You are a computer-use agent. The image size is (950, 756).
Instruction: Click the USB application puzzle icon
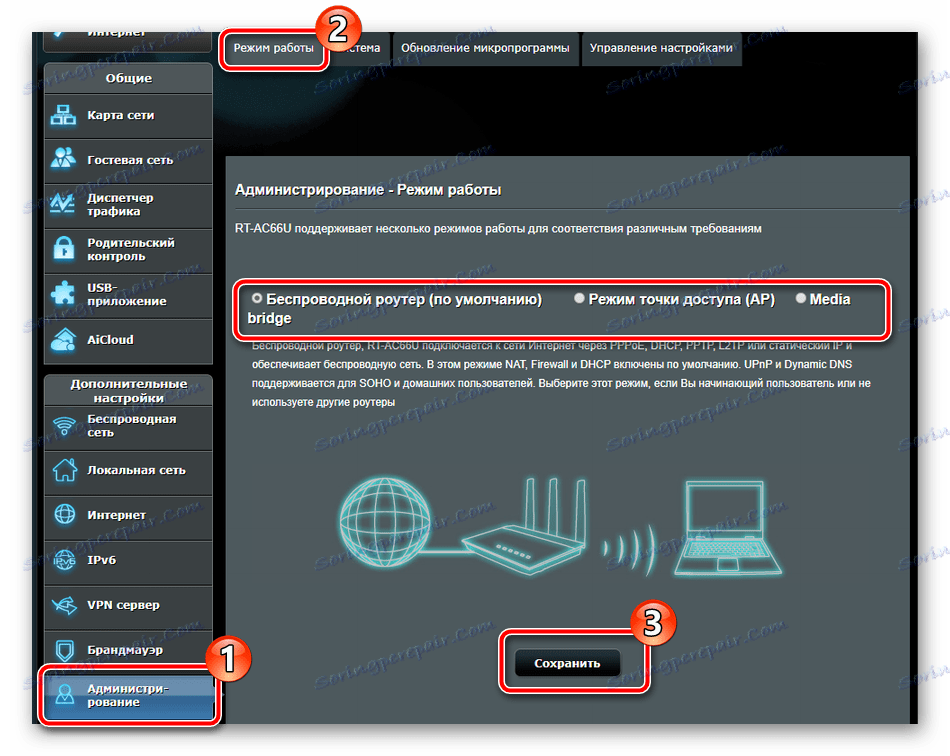(x=63, y=294)
